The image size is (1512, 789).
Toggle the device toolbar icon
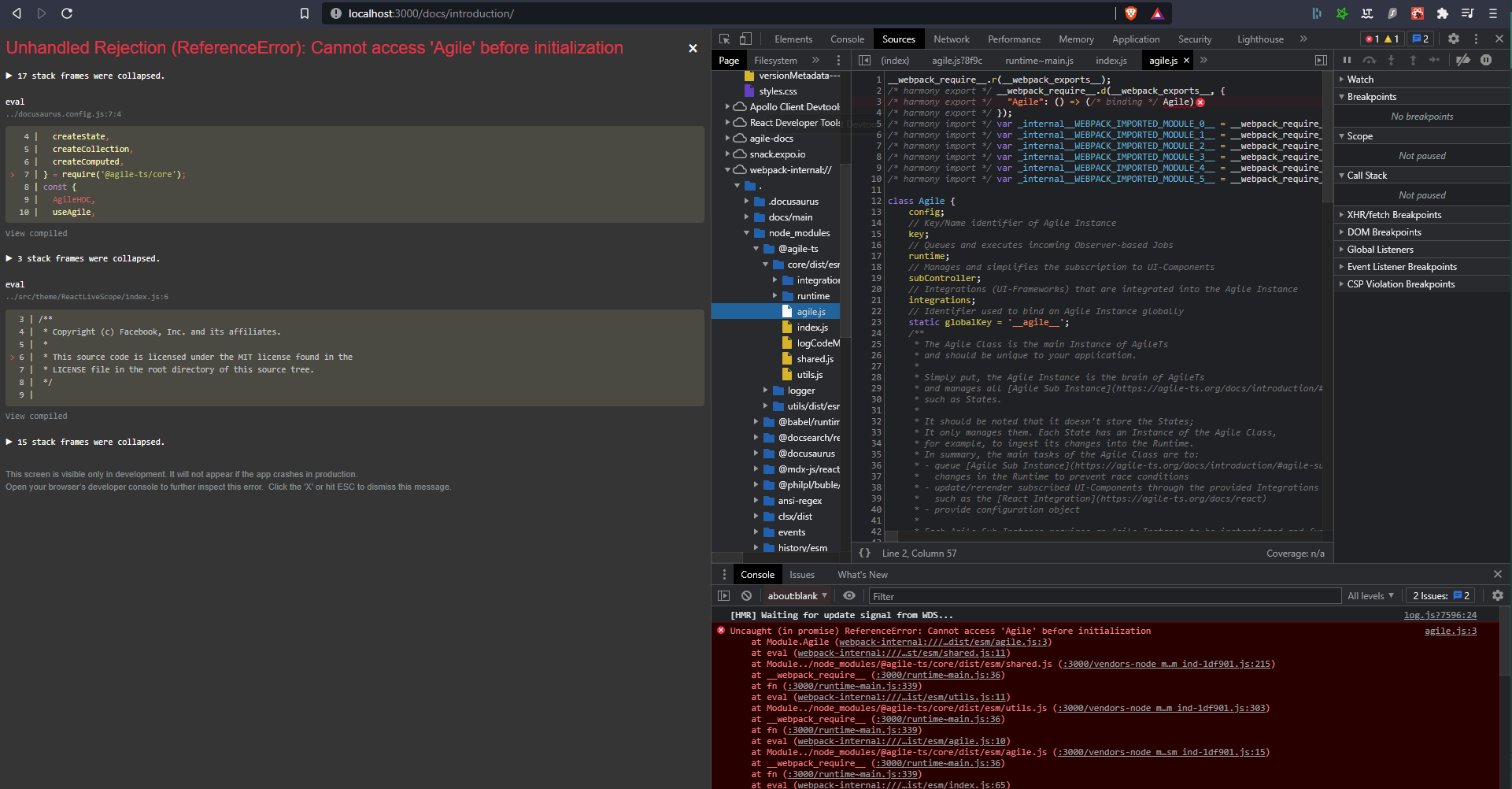(x=745, y=39)
